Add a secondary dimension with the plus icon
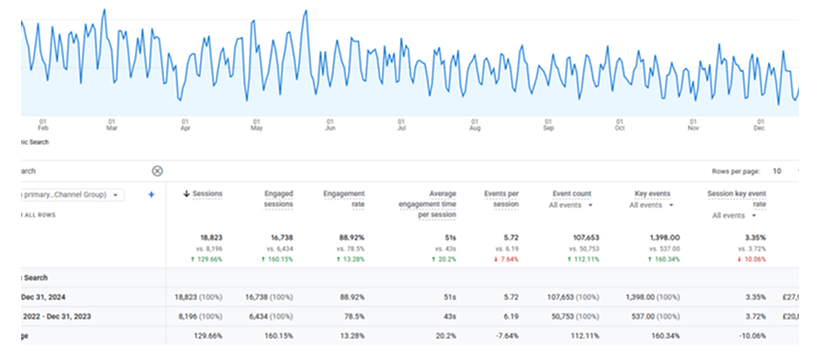The image size is (820, 361). pos(152,195)
